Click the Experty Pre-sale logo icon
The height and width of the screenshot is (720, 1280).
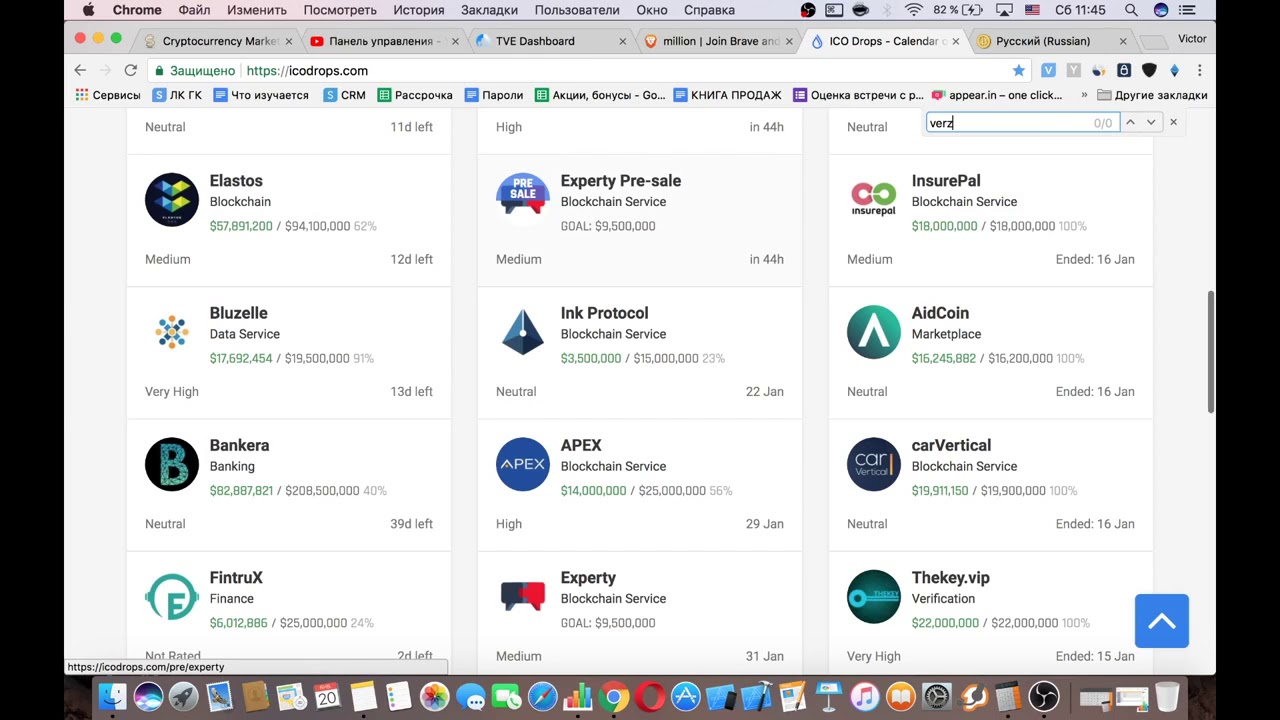(523, 195)
